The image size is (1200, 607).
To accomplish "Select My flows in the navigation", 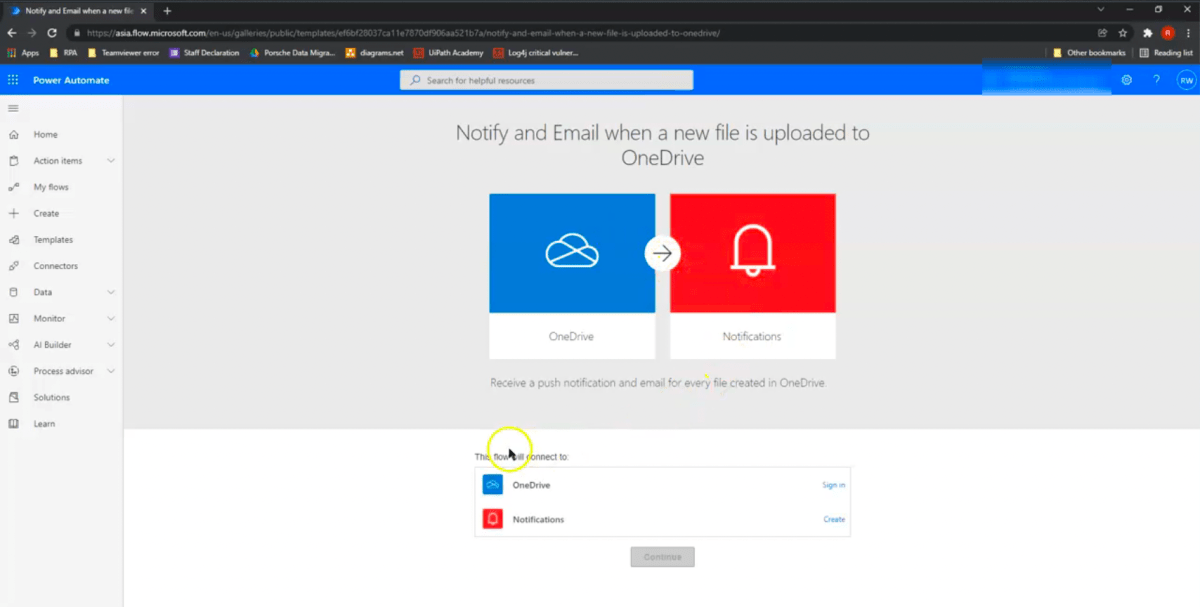I will 51,187.
